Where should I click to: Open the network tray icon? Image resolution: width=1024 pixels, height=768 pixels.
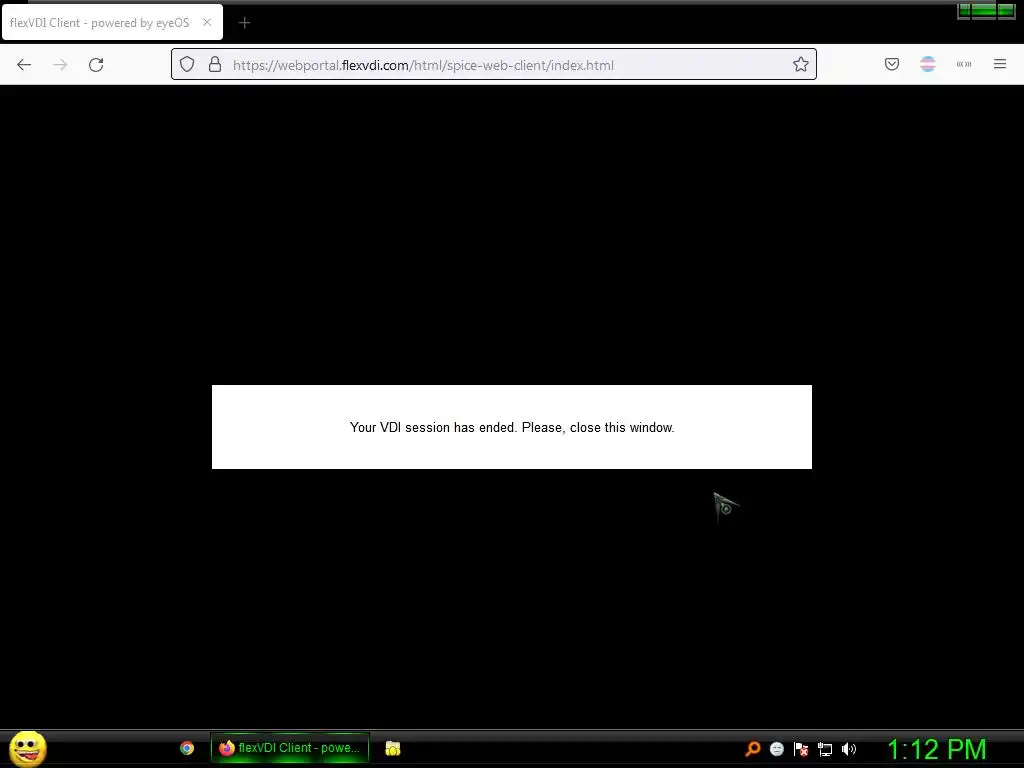click(825, 749)
